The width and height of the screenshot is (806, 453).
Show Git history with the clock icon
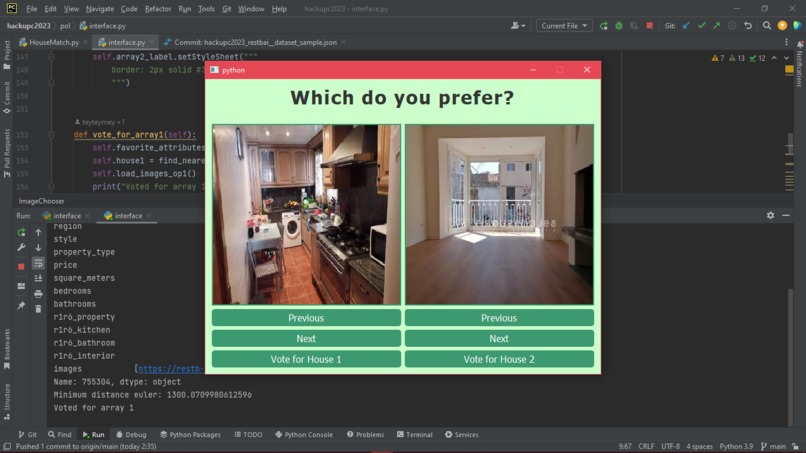732,26
